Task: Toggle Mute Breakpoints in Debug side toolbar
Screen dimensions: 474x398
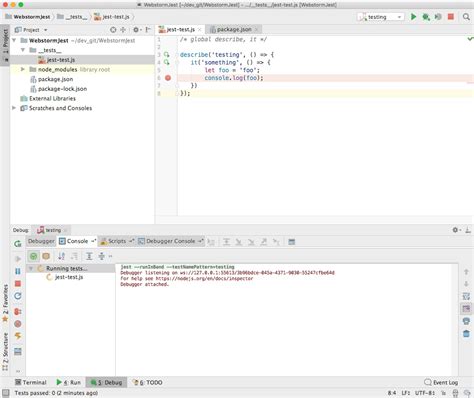Action: [x=18, y=324]
